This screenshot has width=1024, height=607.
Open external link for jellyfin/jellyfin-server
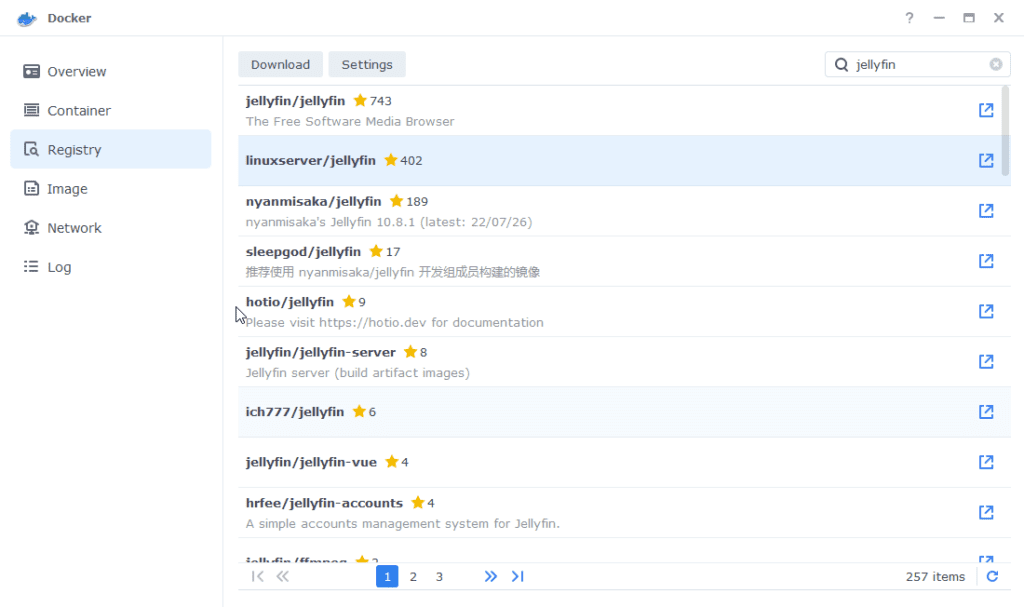click(x=986, y=362)
